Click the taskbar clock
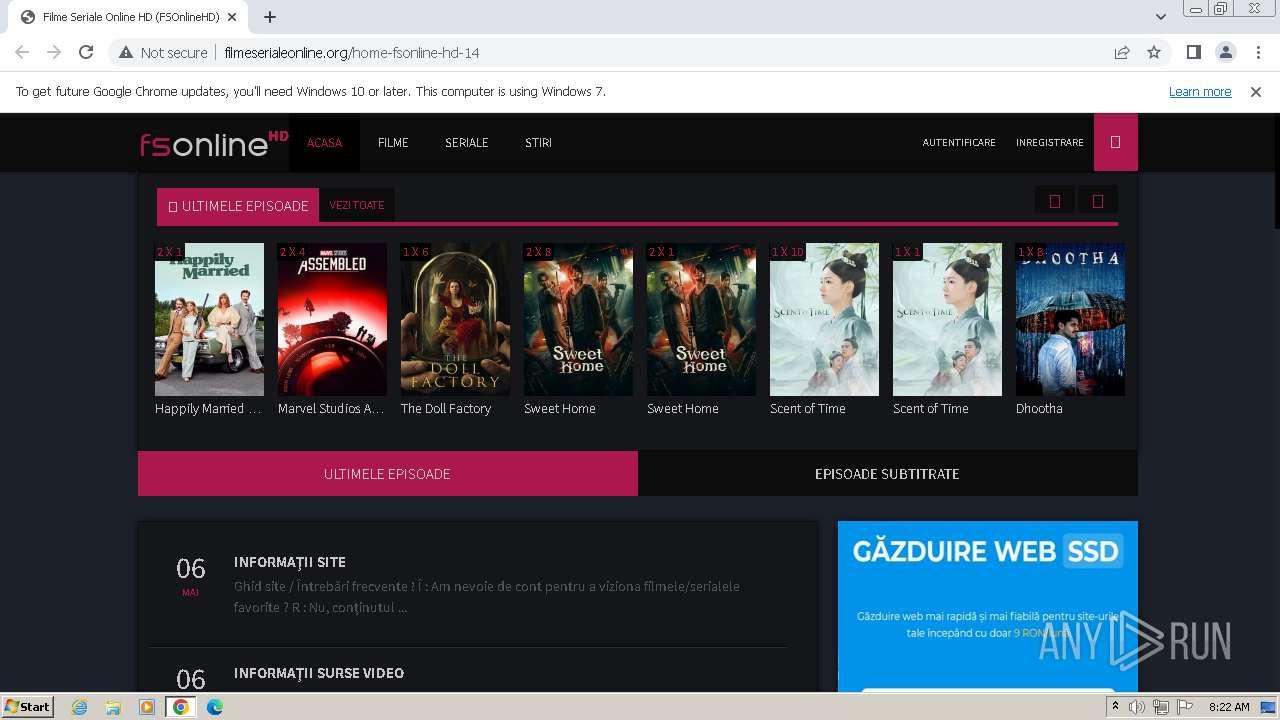 point(1229,707)
